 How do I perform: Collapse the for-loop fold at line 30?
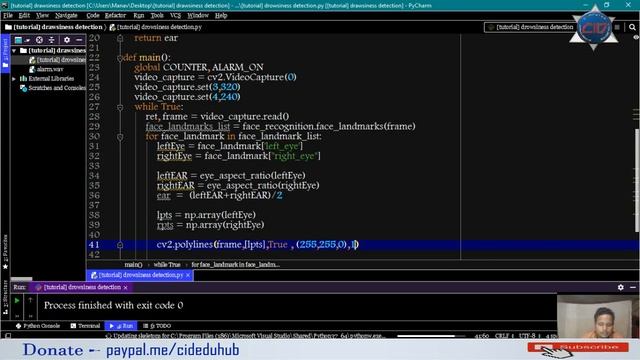(120, 137)
